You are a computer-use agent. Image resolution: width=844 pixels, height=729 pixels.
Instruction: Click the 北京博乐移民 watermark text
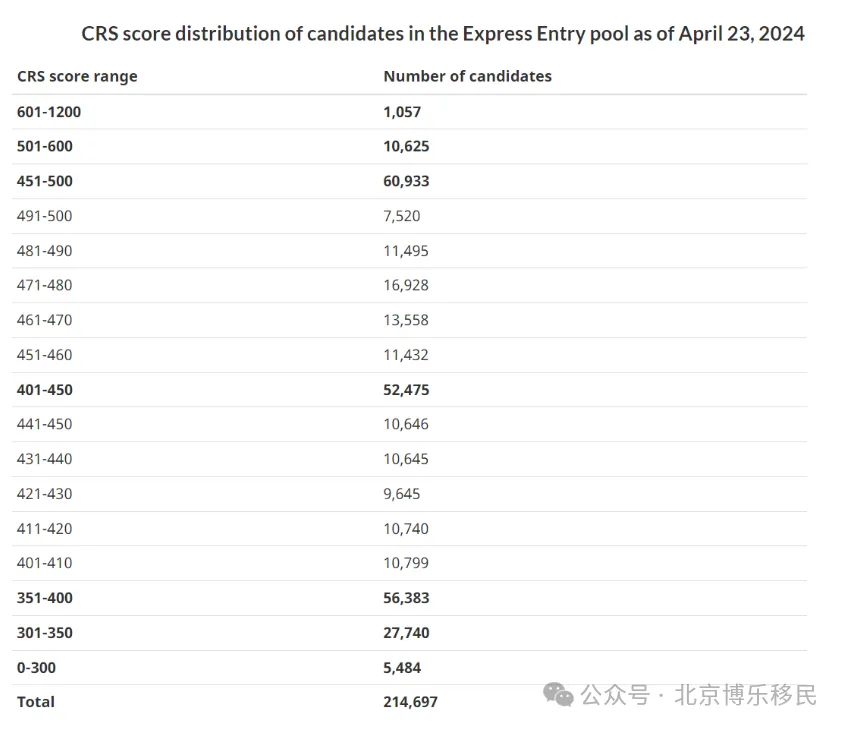pos(745,694)
